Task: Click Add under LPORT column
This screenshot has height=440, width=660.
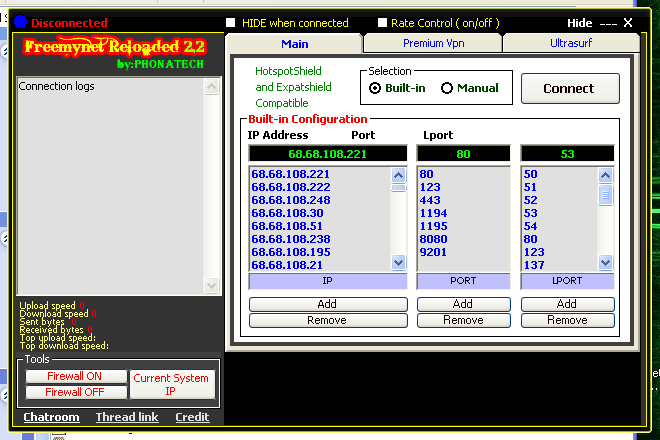Action: click(567, 304)
